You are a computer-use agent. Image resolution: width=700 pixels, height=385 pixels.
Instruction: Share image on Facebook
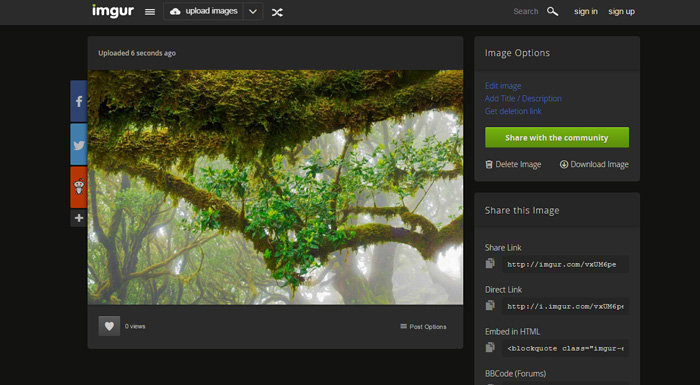(79, 101)
